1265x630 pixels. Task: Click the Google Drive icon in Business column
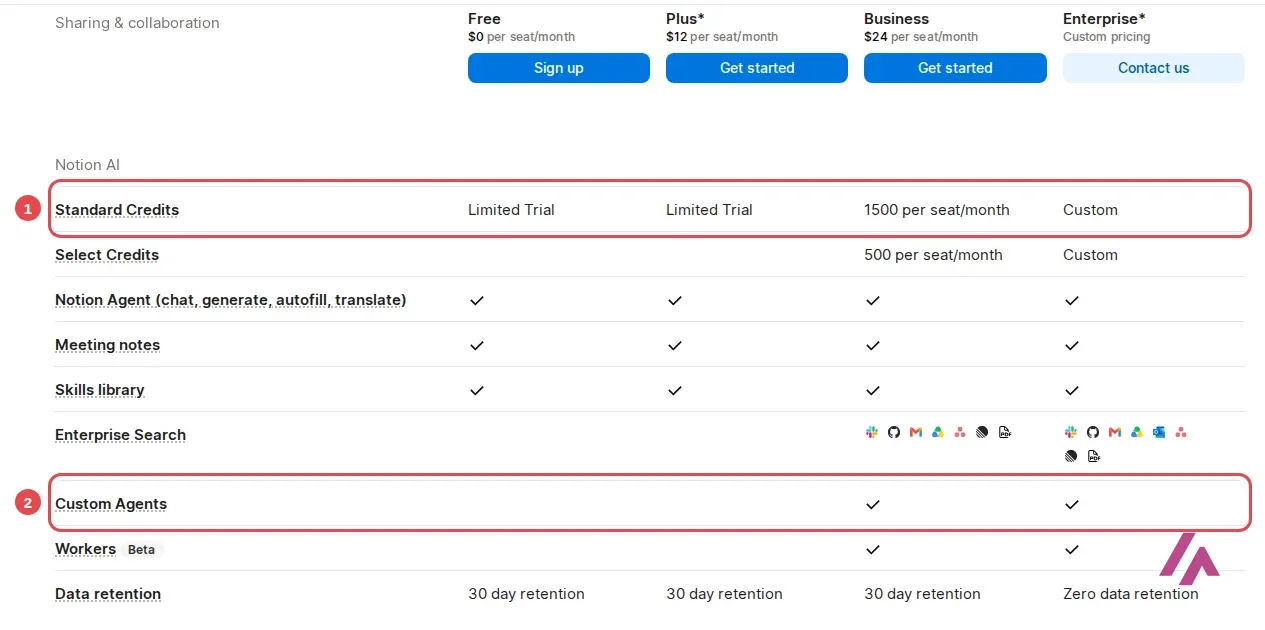point(938,432)
